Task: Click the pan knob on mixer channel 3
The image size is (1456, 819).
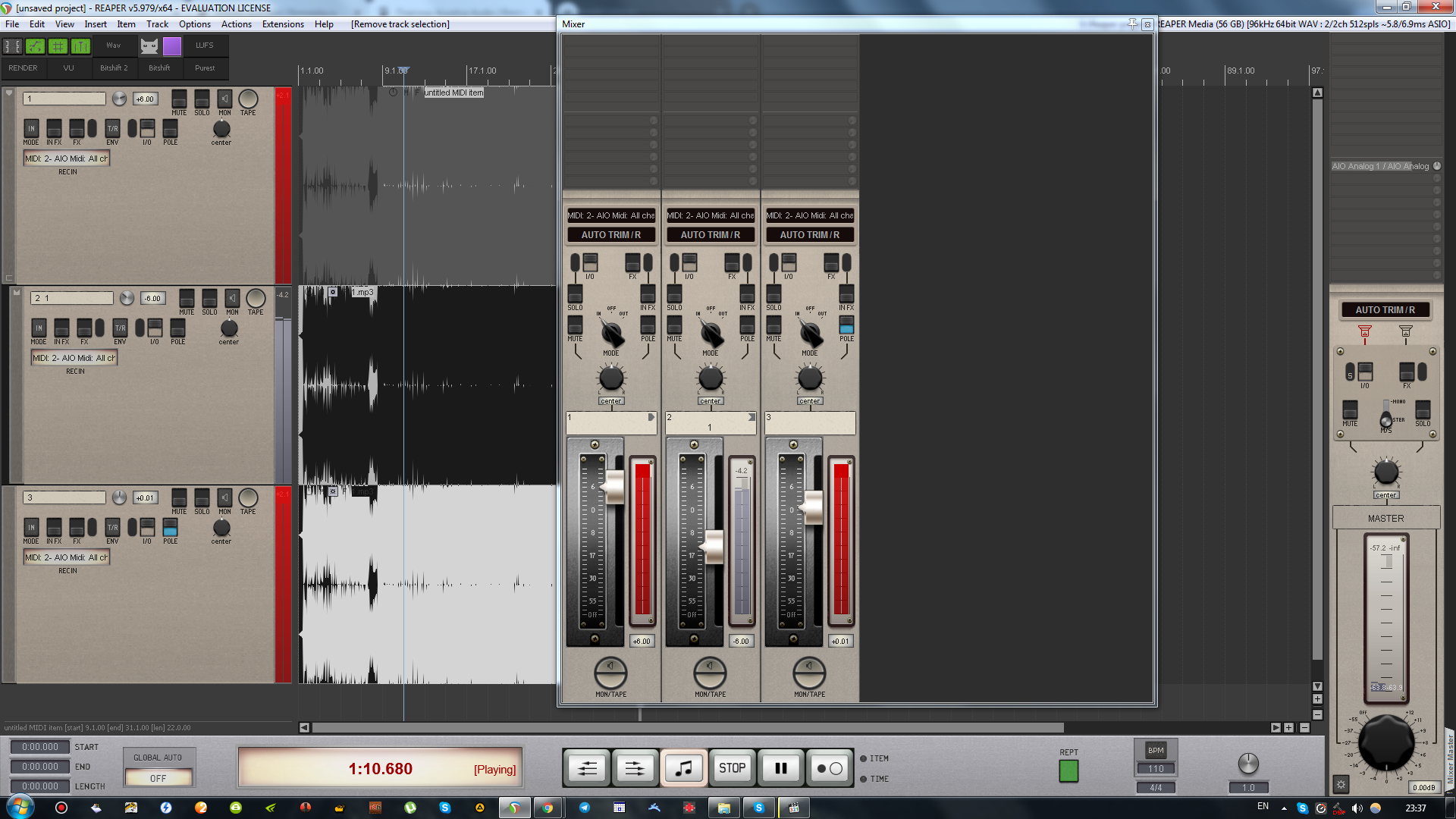Action: pyautogui.click(x=810, y=378)
